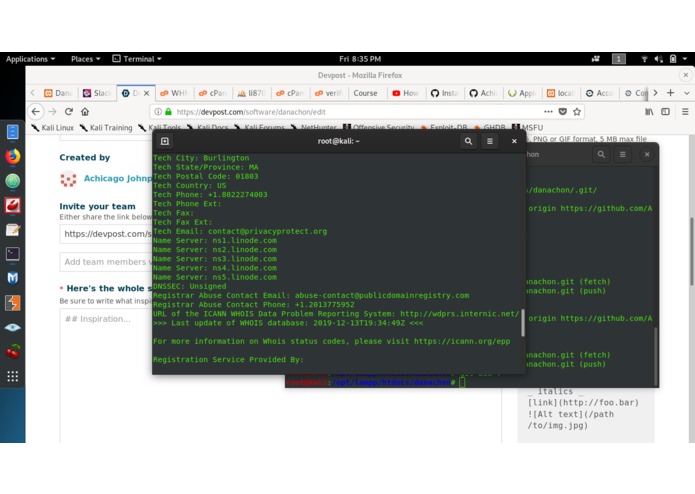Click the volume icon in system tray
Image resolution: width=695 pixels, height=494 pixels.
coord(658,58)
